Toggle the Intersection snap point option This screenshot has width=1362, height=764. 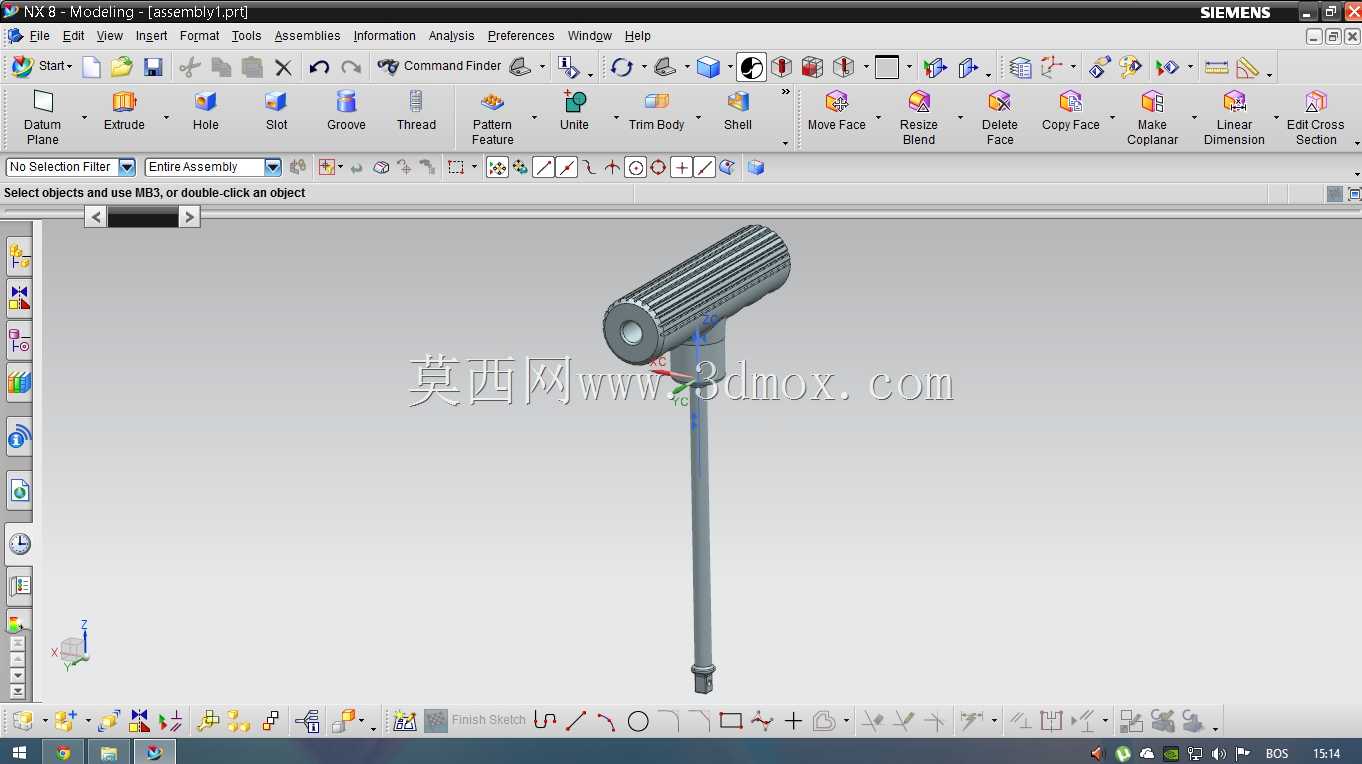[x=612, y=168]
